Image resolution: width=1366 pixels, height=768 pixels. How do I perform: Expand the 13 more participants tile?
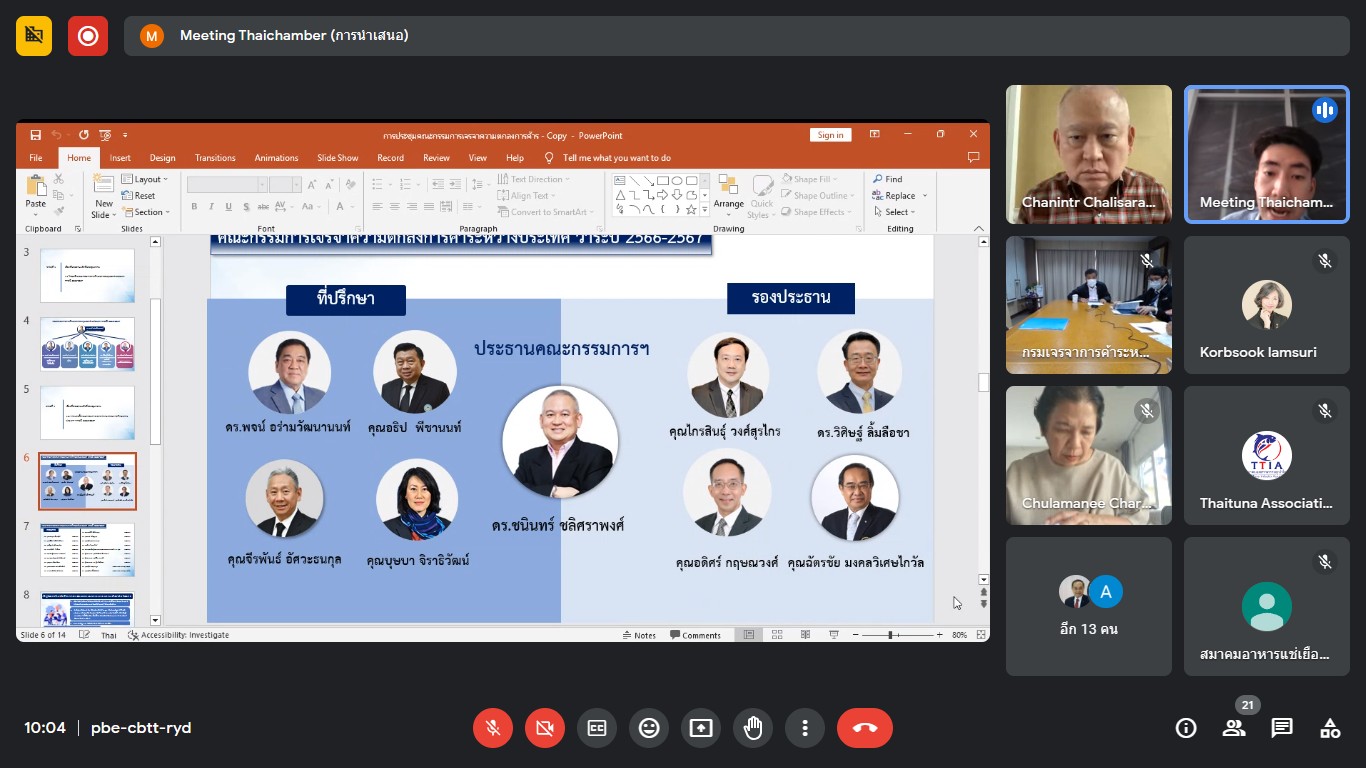pyautogui.click(x=1088, y=606)
